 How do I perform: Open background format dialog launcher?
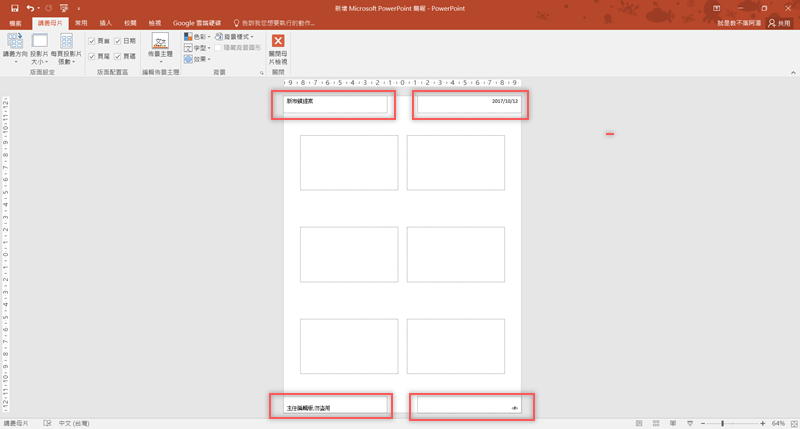point(262,73)
